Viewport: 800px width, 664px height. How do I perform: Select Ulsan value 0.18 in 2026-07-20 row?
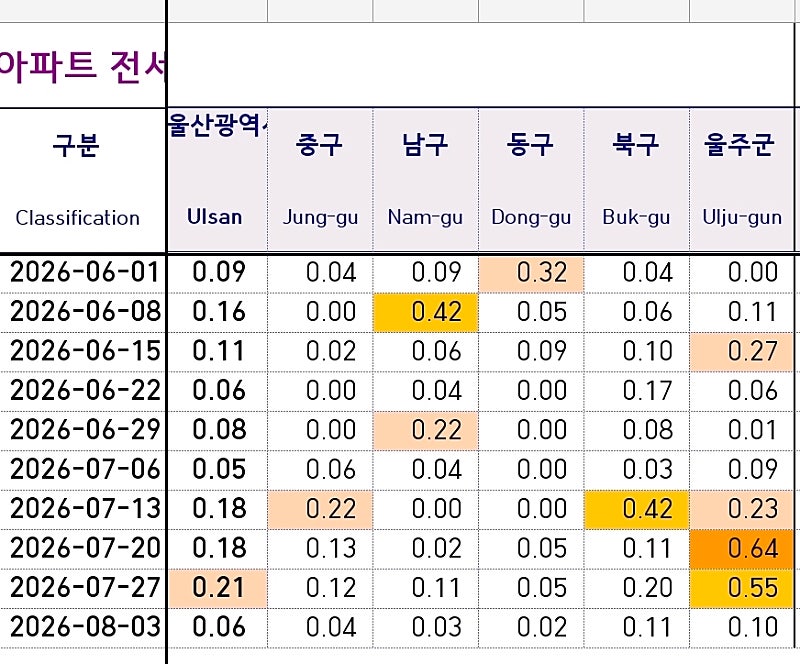217,549
